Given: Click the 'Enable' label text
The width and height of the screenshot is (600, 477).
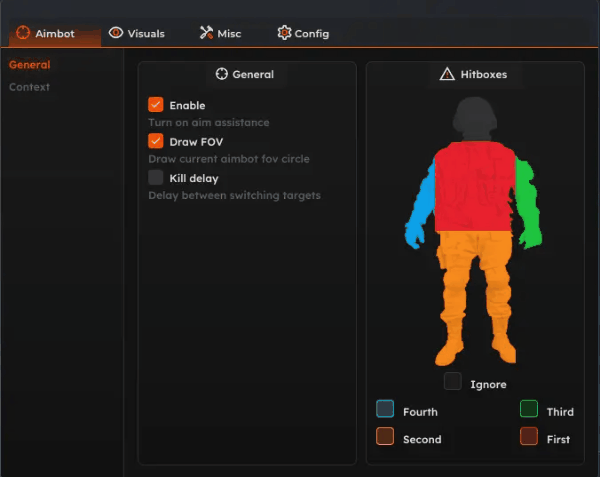Looking at the screenshot, I should (187, 106).
